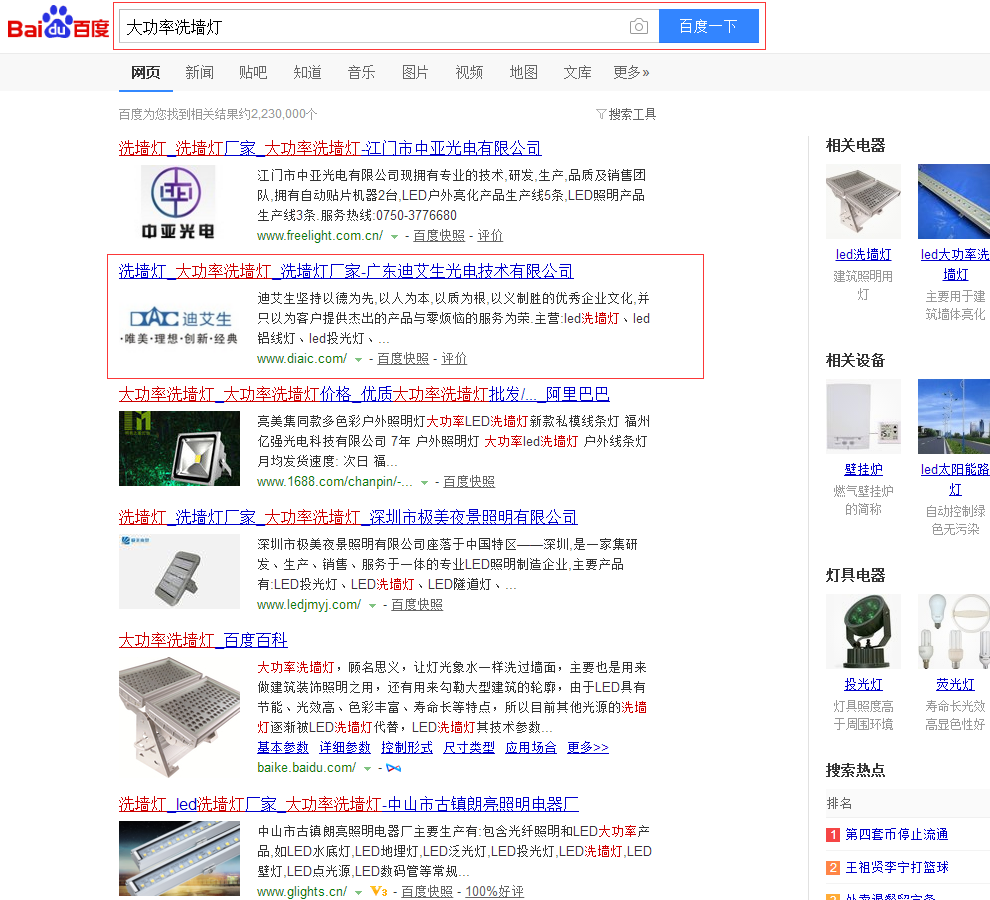Expand arrow next to www.freelight.com.cn
990x900 pixels.
[394, 236]
